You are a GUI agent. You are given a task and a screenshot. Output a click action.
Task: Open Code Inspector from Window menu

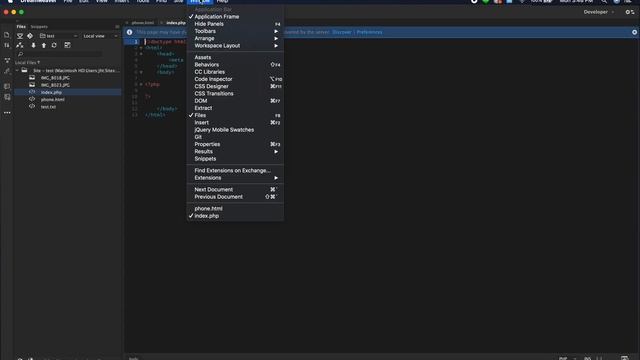coord(236,79)
